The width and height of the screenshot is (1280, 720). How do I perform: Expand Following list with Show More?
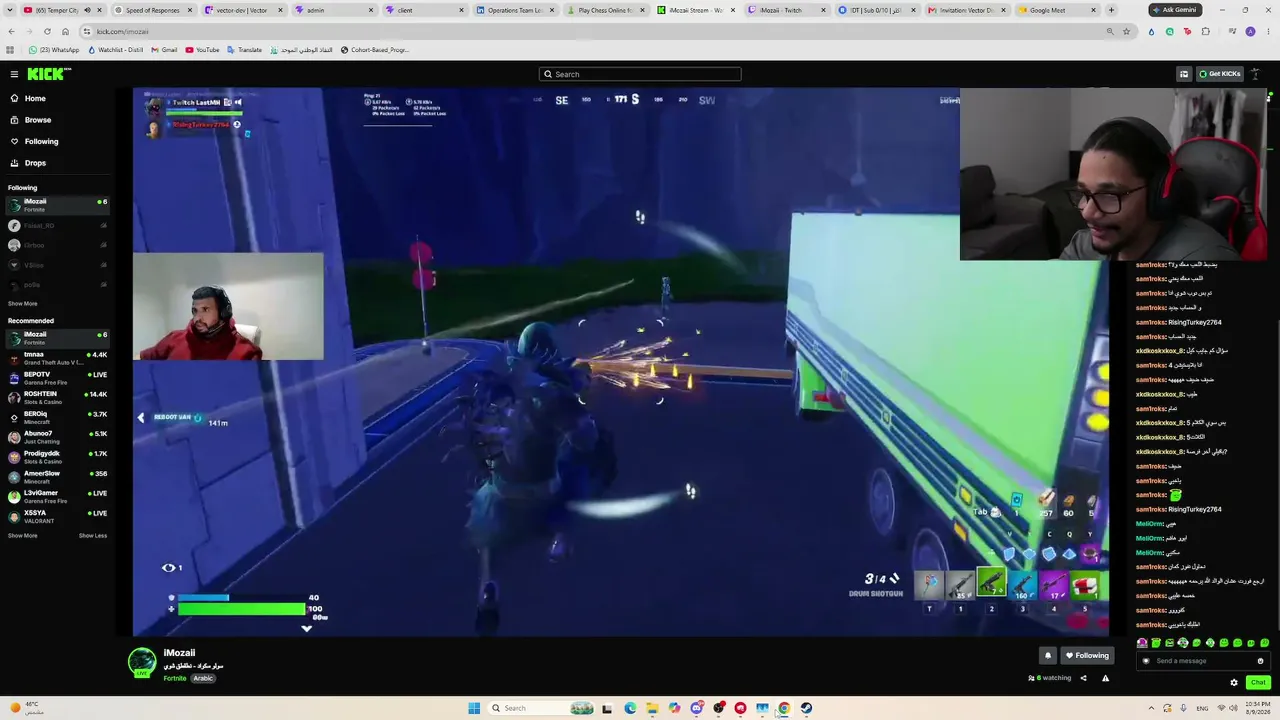[23, 303]
